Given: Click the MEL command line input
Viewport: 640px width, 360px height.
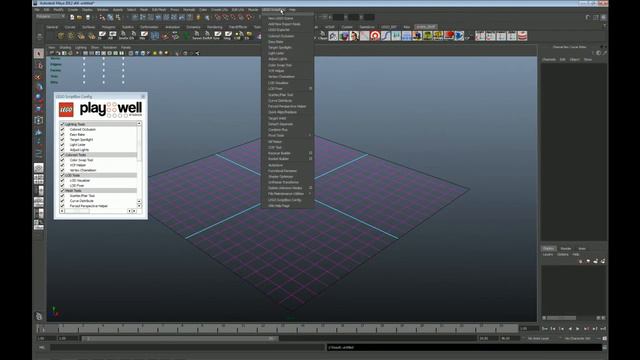Looking at the screenshot, I should [x=187, y=347].
